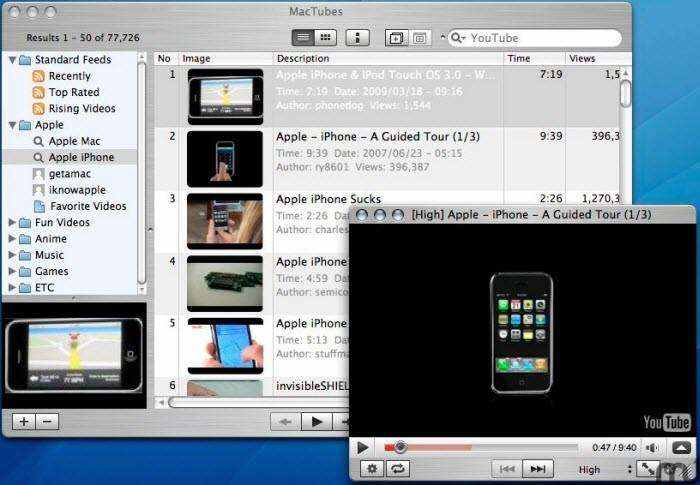Screen dimensions: 700x485
Task: Select A Guided Tour (1/3) thumbnail
Action: (x=225, y=159)
